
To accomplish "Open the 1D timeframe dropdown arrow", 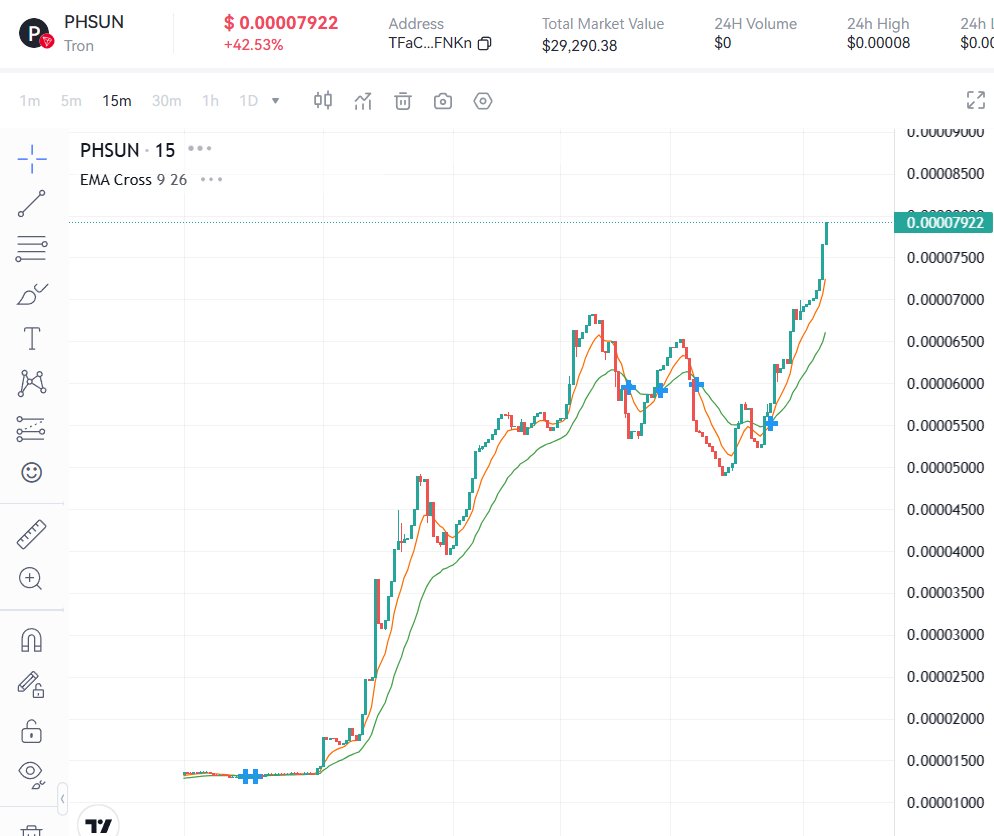I will click(x=274, y=101).
